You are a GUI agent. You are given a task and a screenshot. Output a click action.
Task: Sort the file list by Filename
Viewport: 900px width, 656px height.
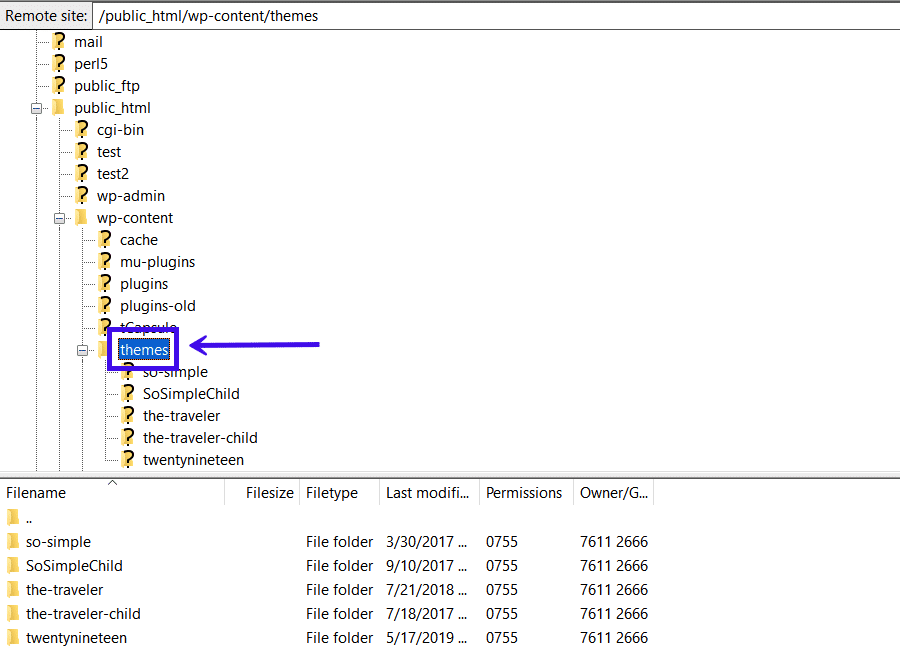pos(36,492)
